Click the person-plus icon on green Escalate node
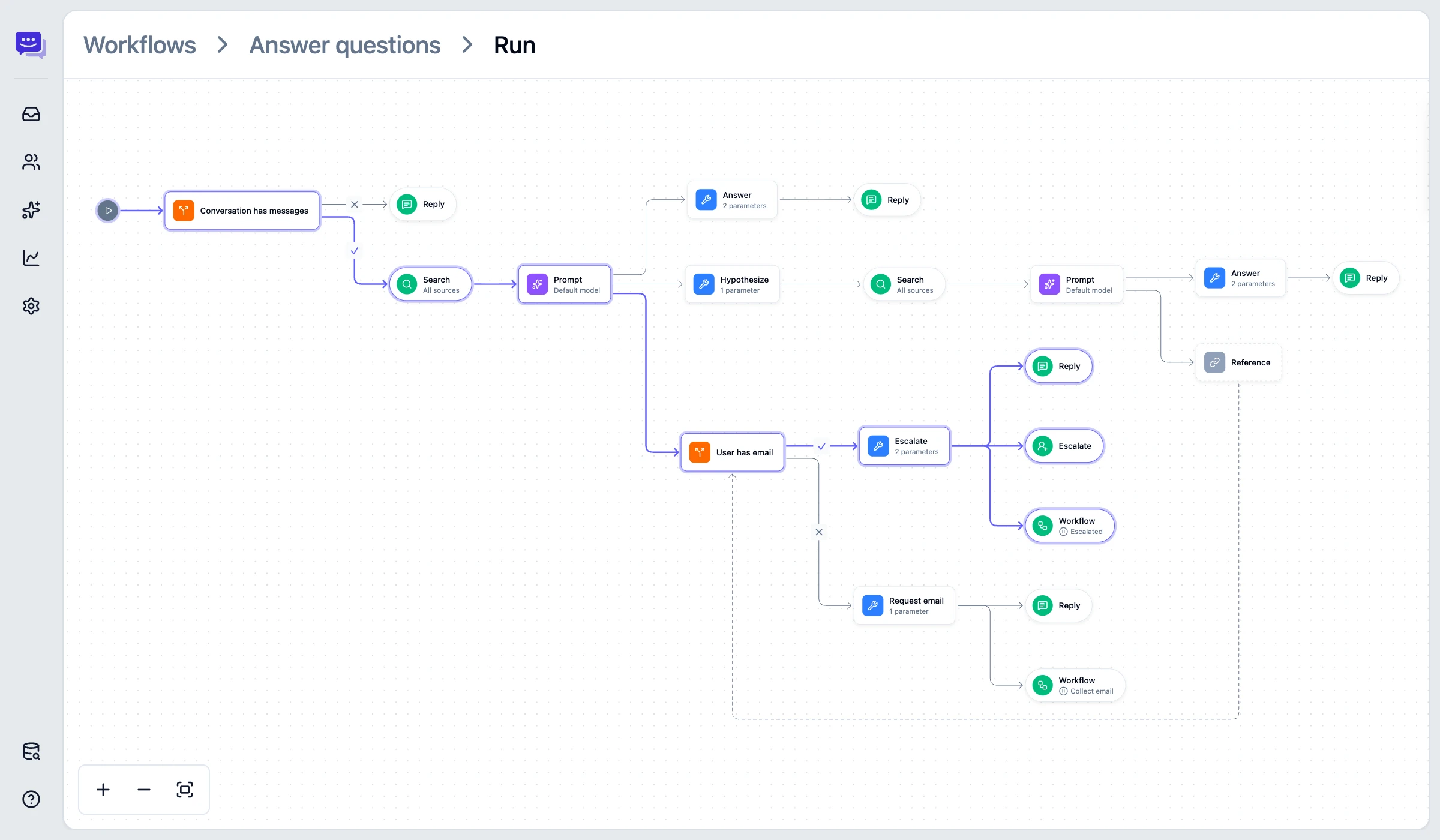Screen dimensions: 1440x840 1042,446
